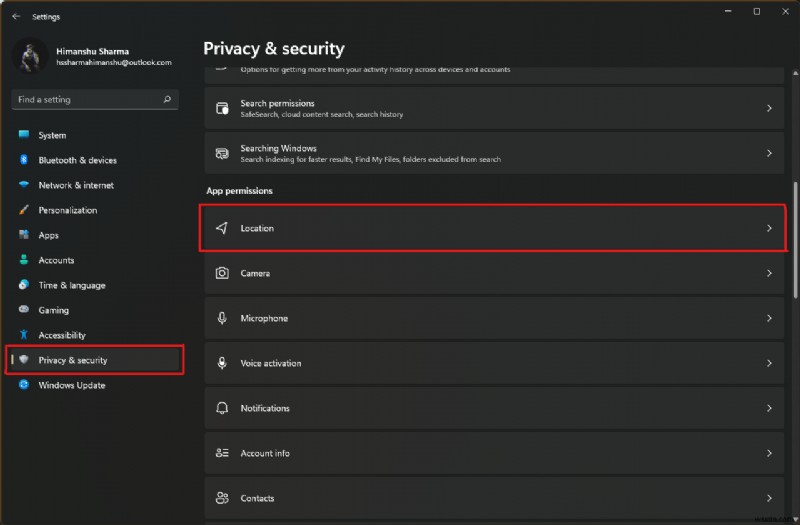
Task: Click the Network wifi icon
Action: coord(23,185)
